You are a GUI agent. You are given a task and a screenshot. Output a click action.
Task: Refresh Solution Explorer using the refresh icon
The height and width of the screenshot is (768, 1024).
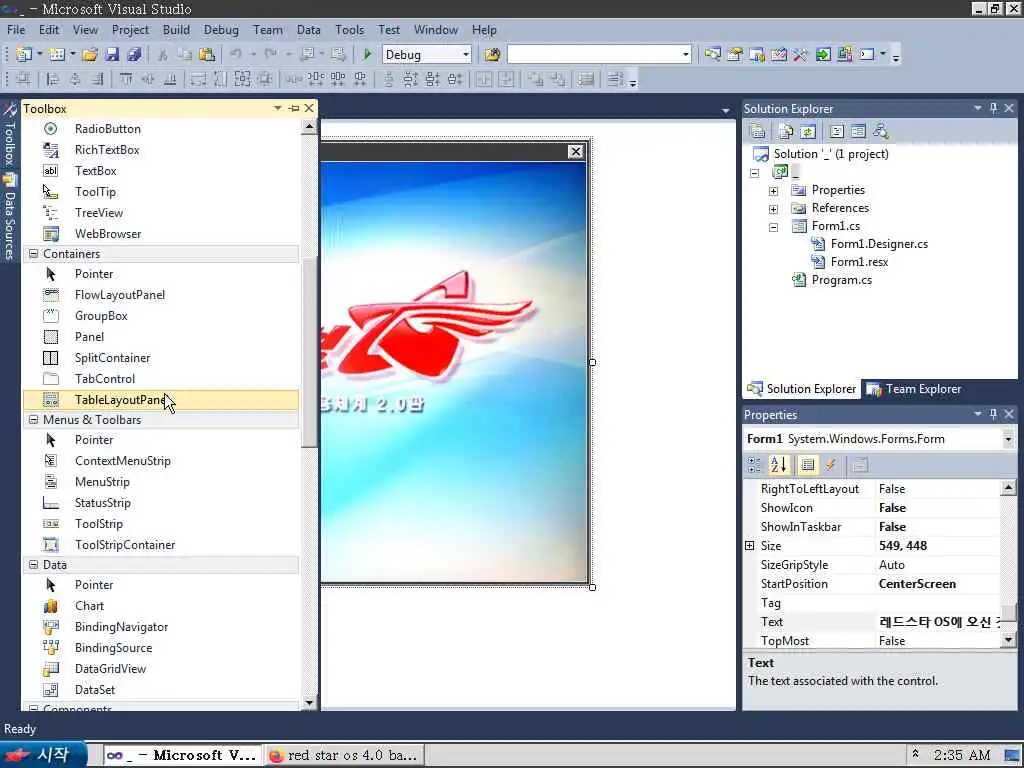point(808,131)
